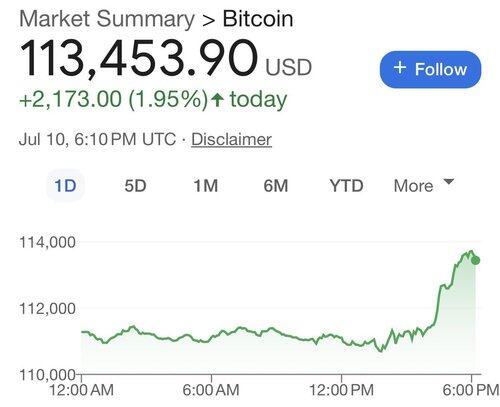Show the YTD chart range

(x=346, y=186)
